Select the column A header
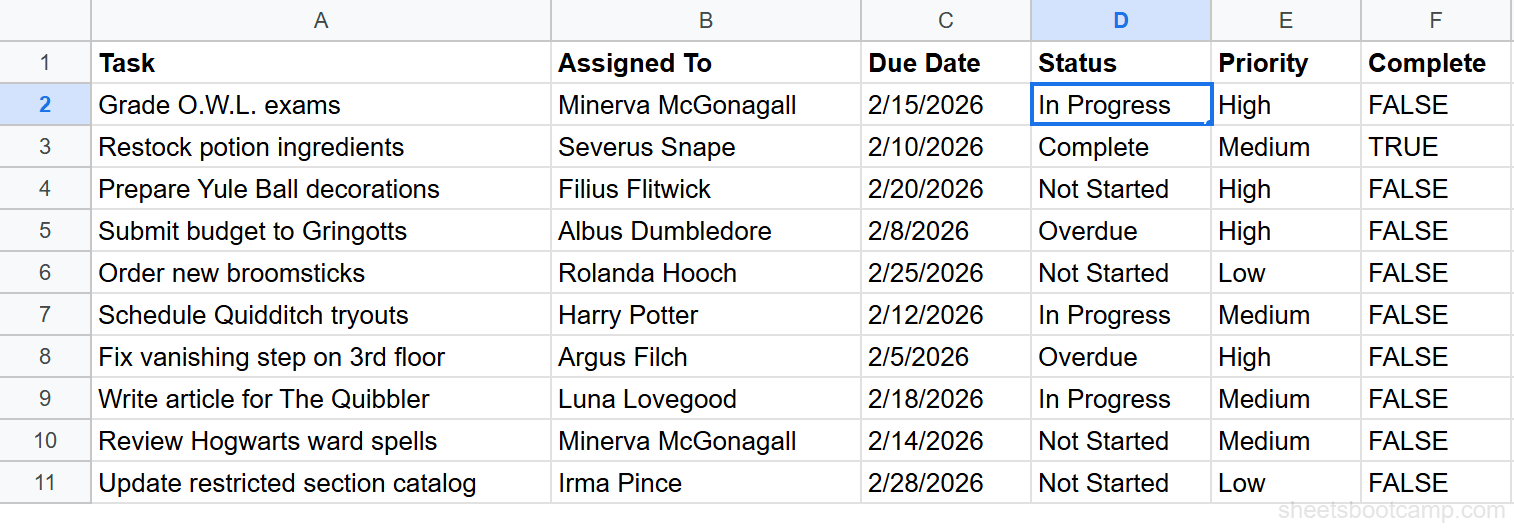 coord(320,20)
